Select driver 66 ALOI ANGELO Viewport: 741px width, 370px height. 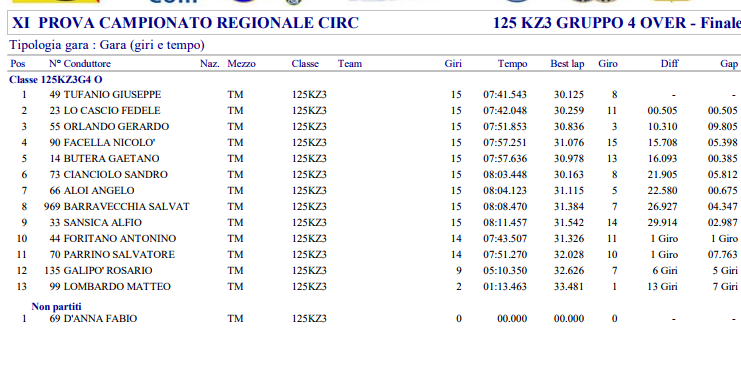pos(92,191)
